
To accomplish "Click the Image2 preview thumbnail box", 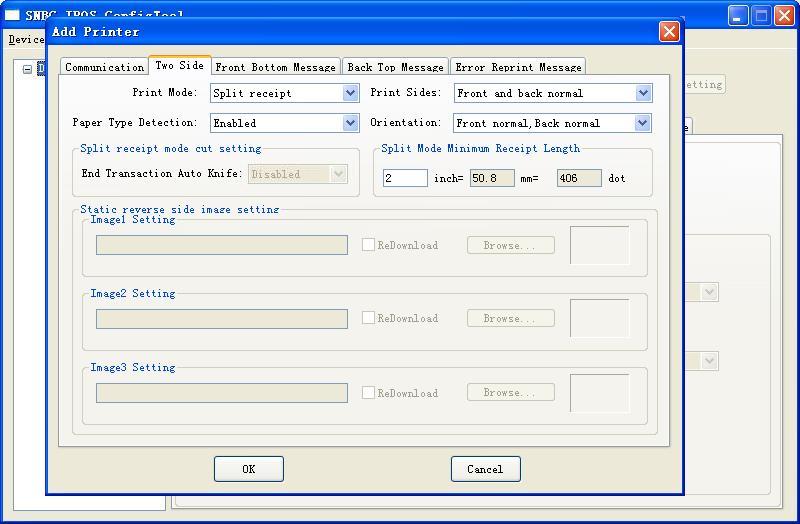I will pos(599,318).
